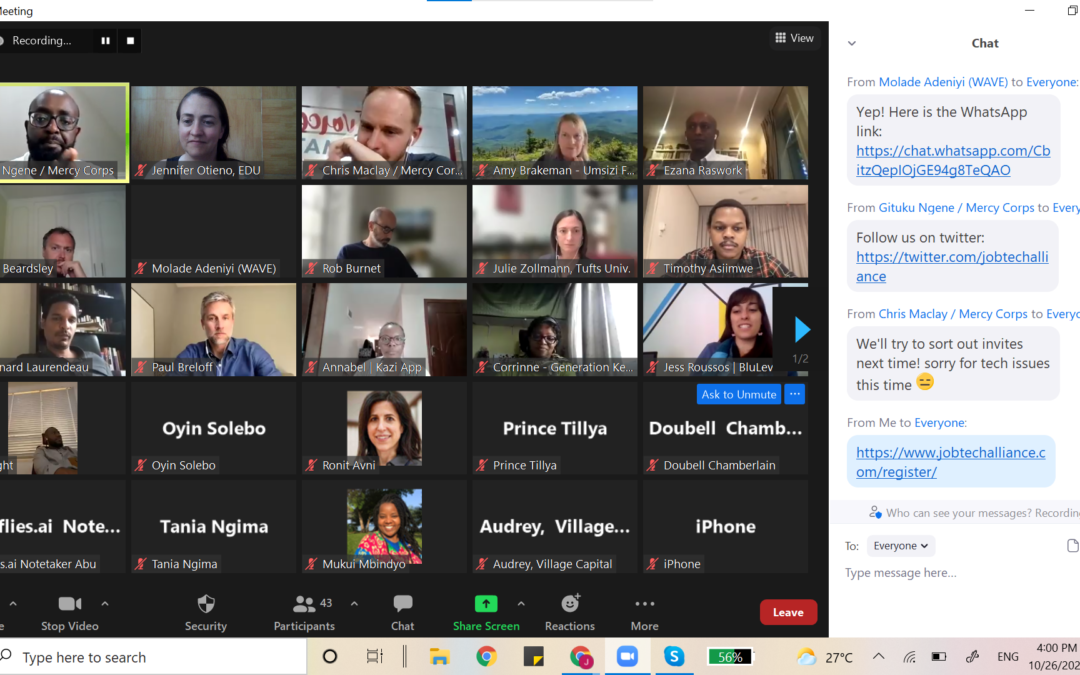
Task: Open the View layout options
Action: (794, 38)
